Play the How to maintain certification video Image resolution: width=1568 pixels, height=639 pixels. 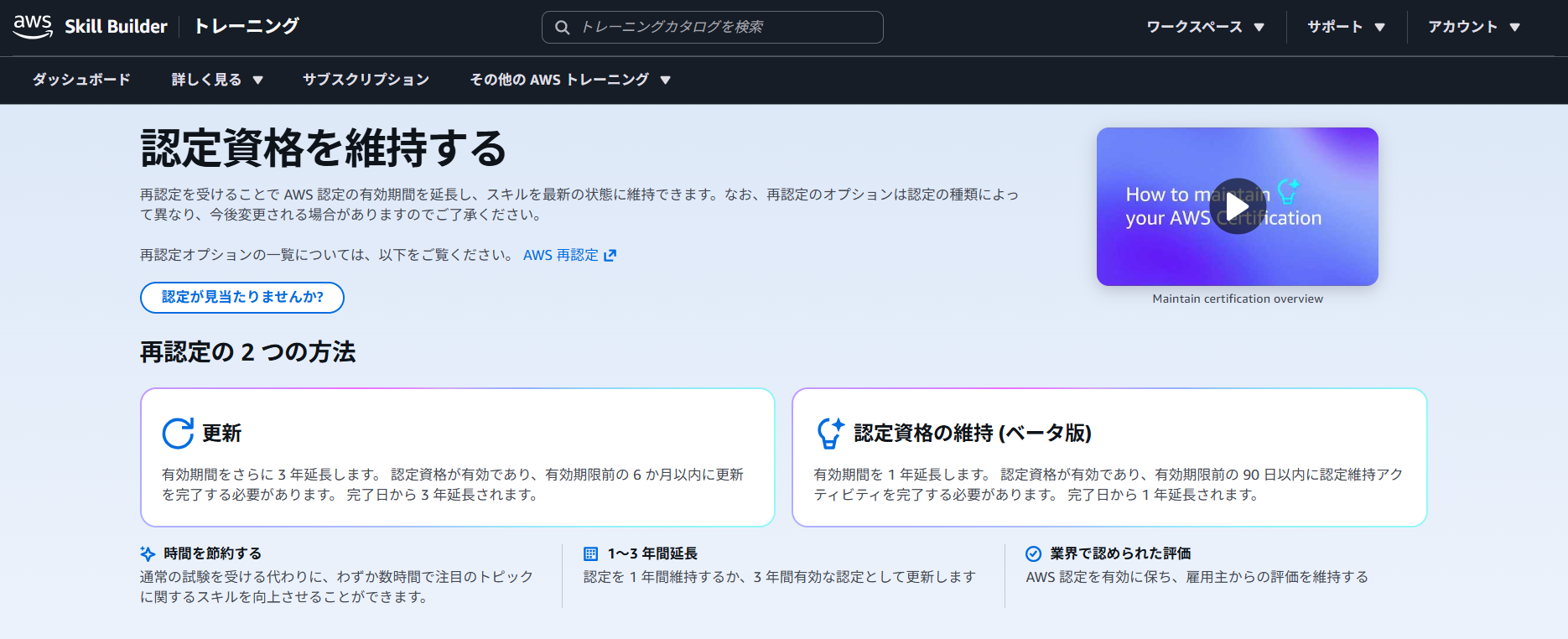click(1238, 206)
